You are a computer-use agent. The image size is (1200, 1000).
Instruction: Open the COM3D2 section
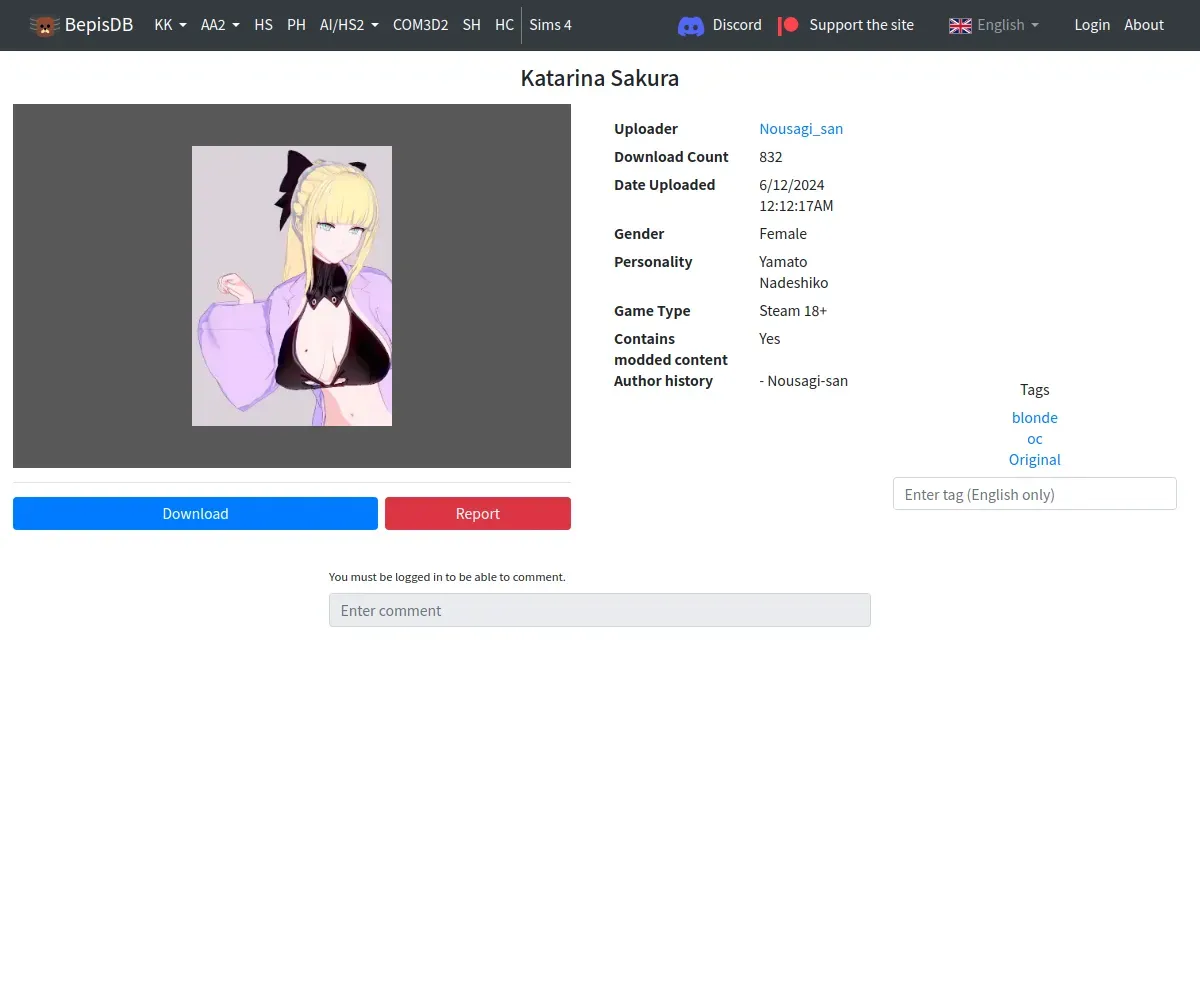[x=420, y=25]
